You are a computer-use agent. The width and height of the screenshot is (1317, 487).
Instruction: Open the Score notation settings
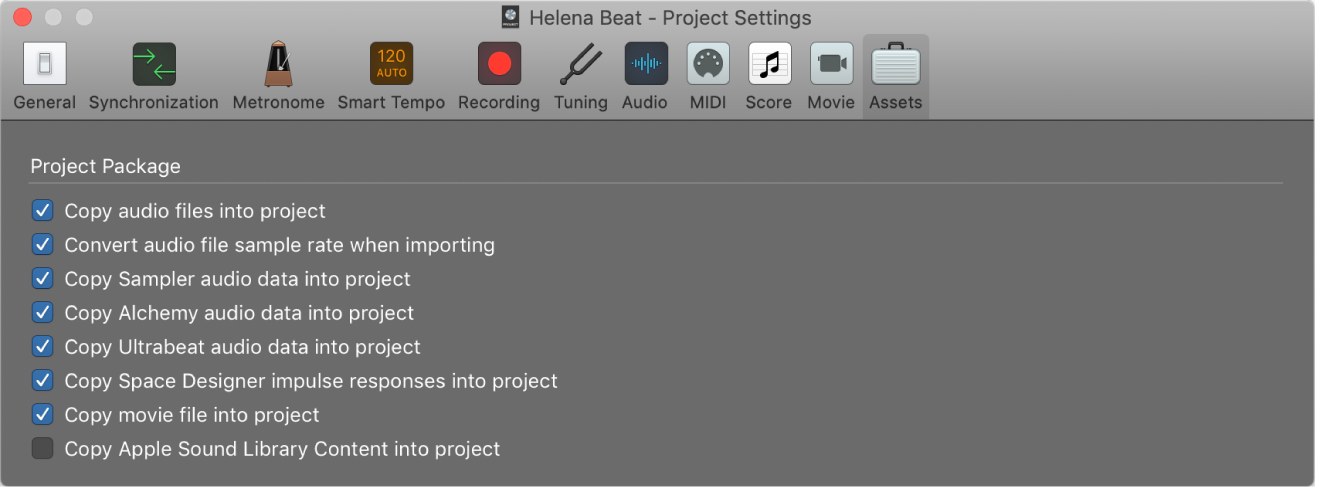tap(769, 76)
